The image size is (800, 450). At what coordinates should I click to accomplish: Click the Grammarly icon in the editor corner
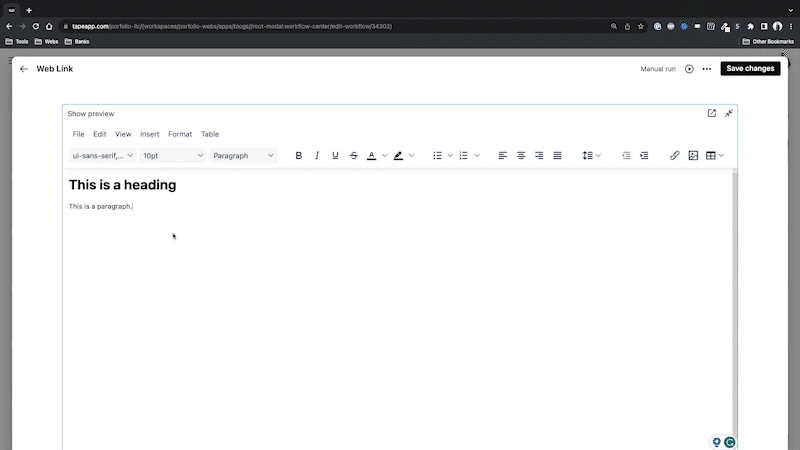pos(730,442)
